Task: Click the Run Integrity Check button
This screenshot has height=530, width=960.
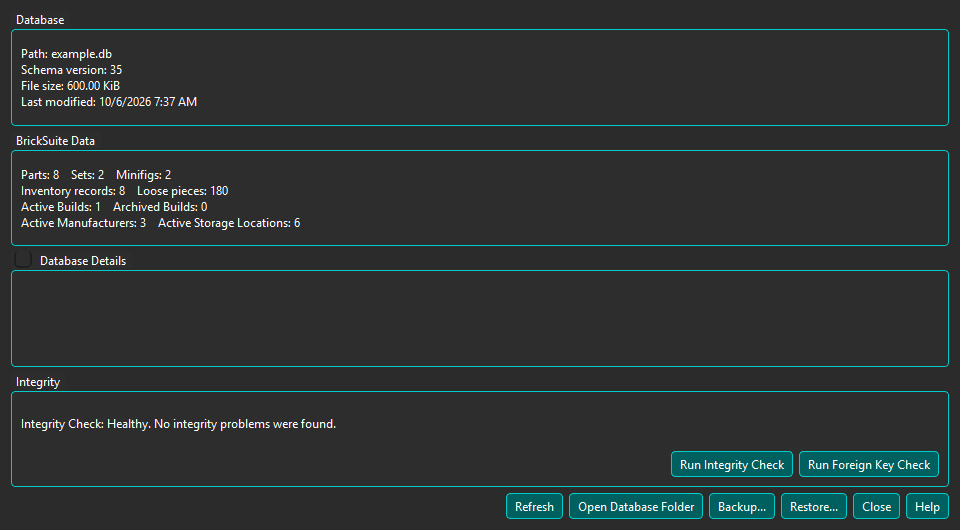Action: point(732,465)
